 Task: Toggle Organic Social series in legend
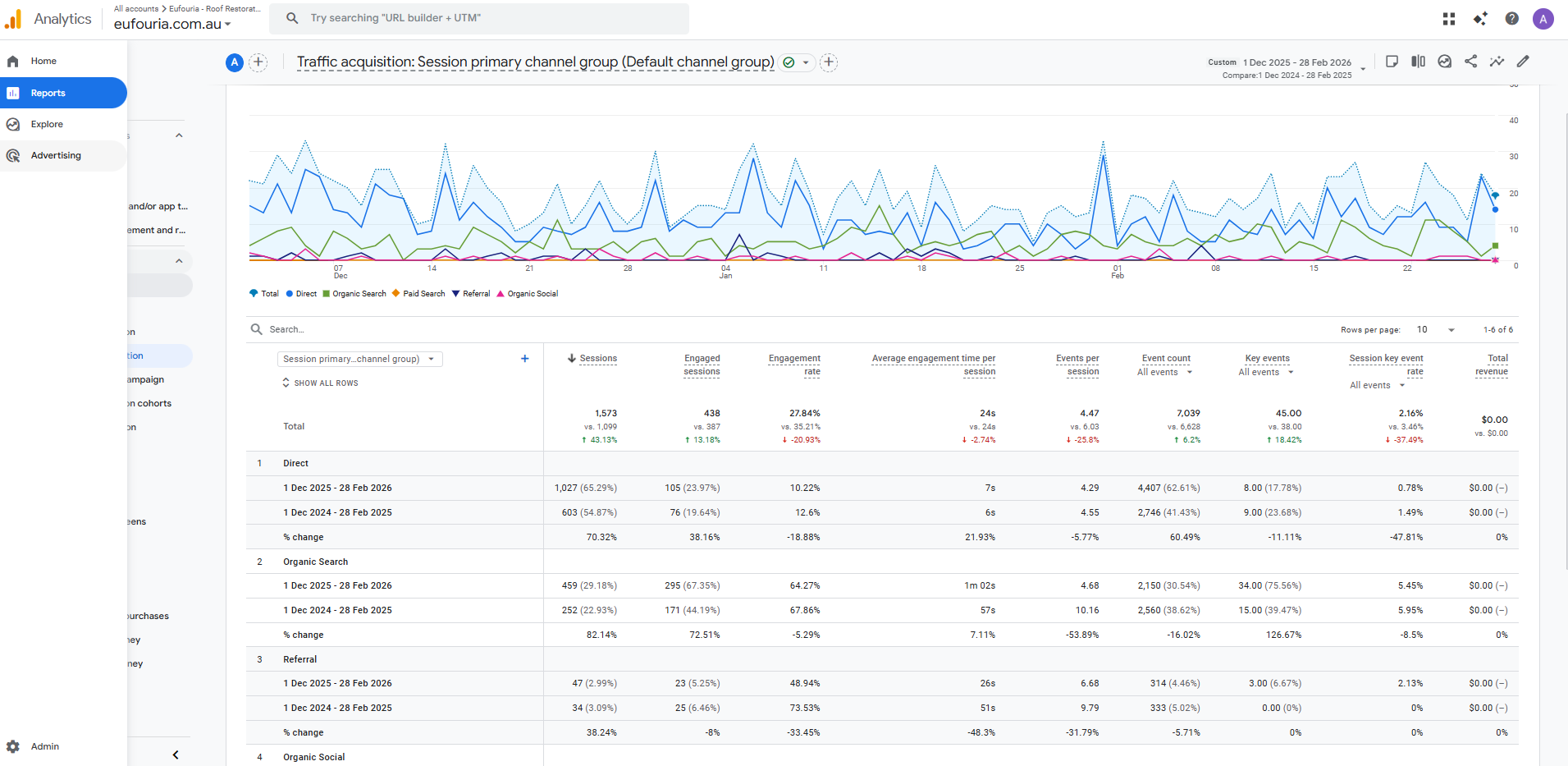pos(528,294)
